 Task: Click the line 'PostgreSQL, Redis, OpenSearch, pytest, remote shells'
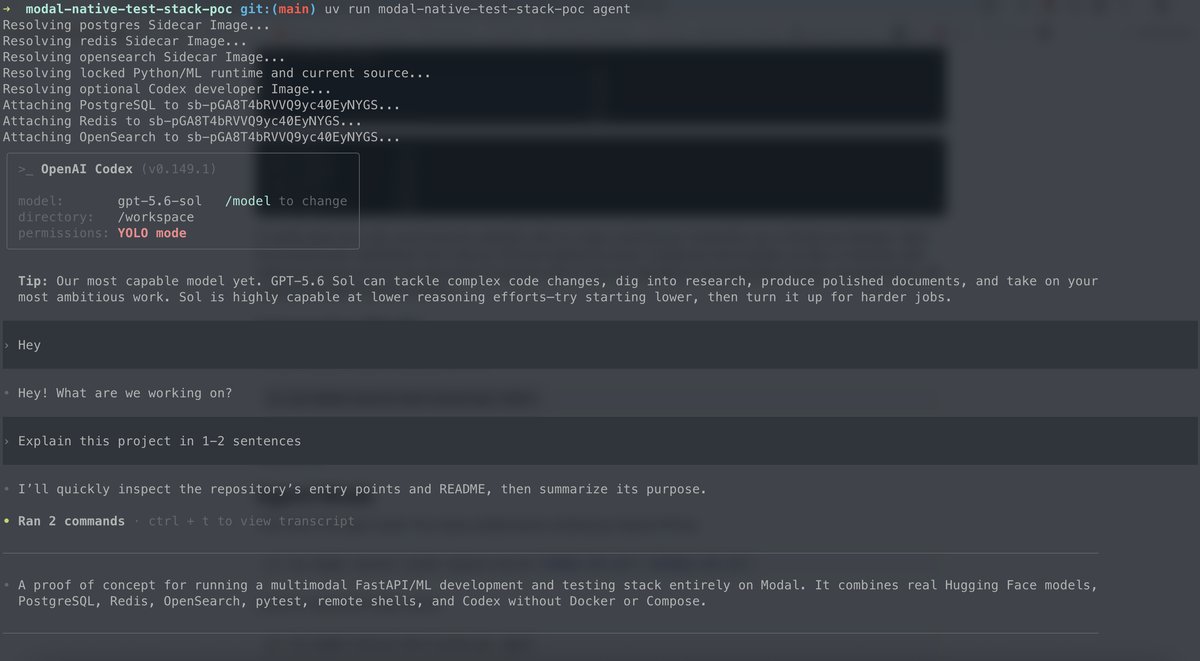[362, 601]
